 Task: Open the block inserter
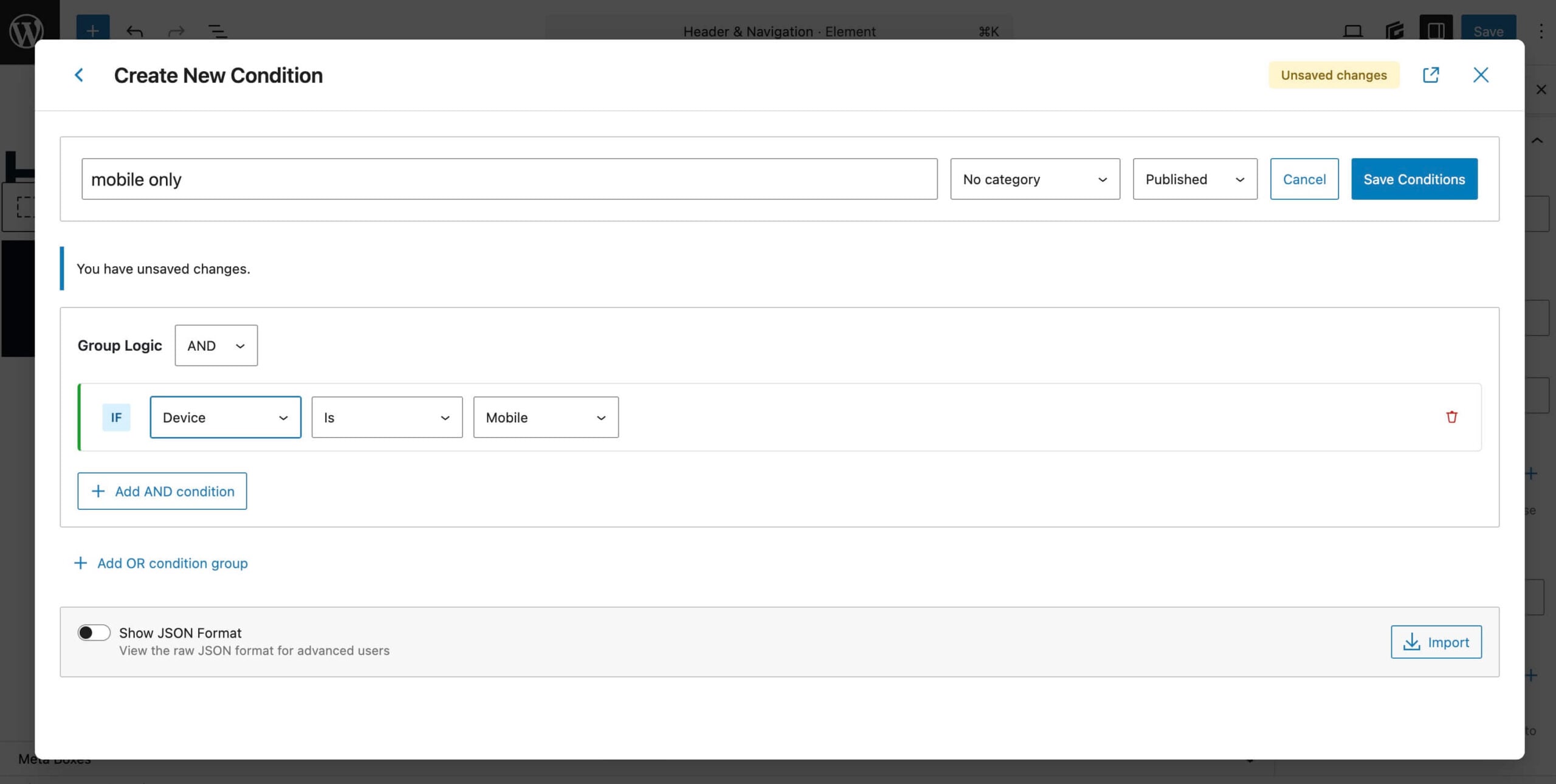click(x=92, y=31)
